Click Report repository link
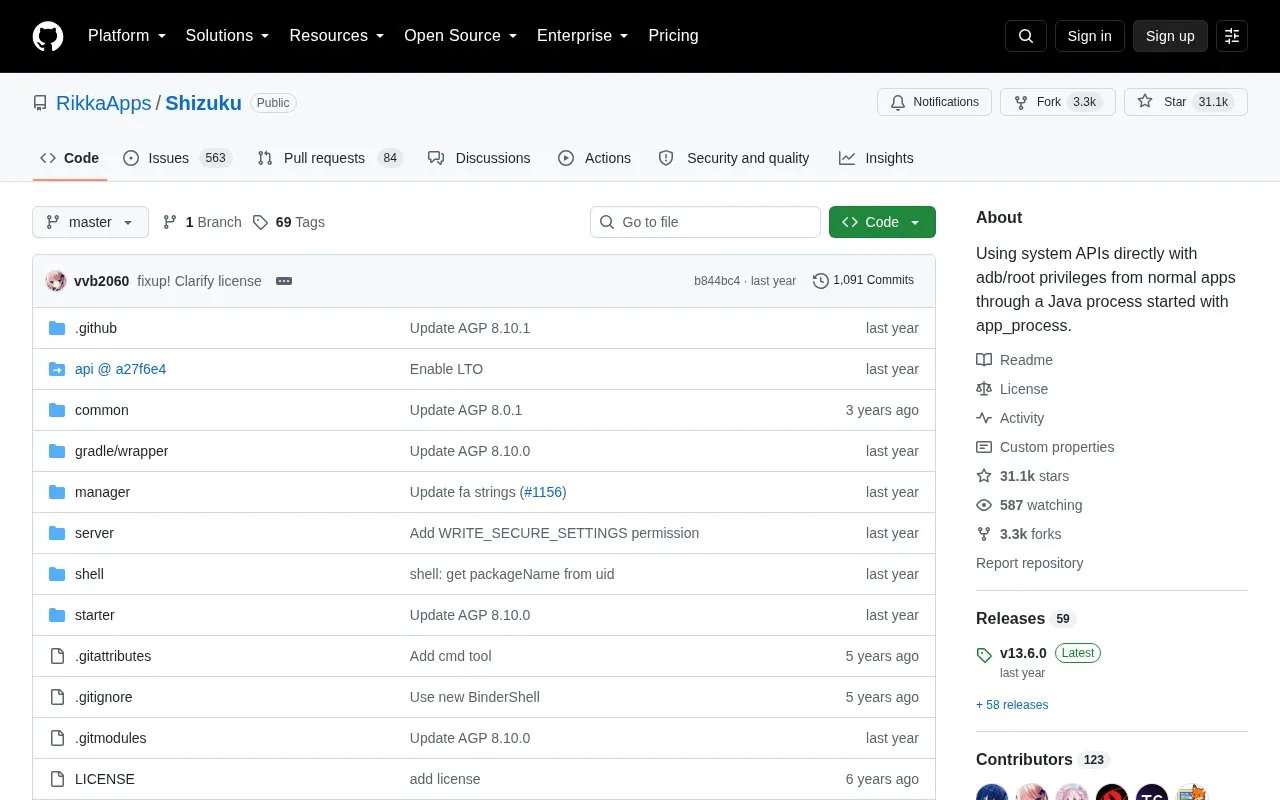Viewport: 1280px width, 800px height. pyautogui.click(x=1029, y=563)
